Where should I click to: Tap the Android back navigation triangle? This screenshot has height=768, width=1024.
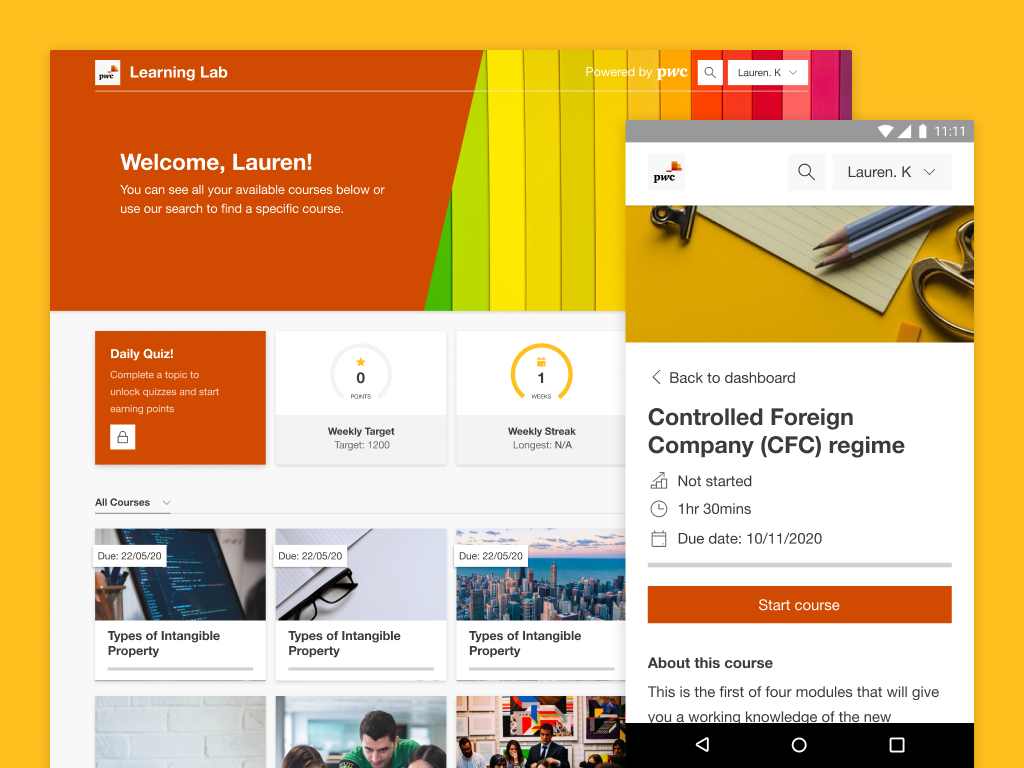[702, 745]
